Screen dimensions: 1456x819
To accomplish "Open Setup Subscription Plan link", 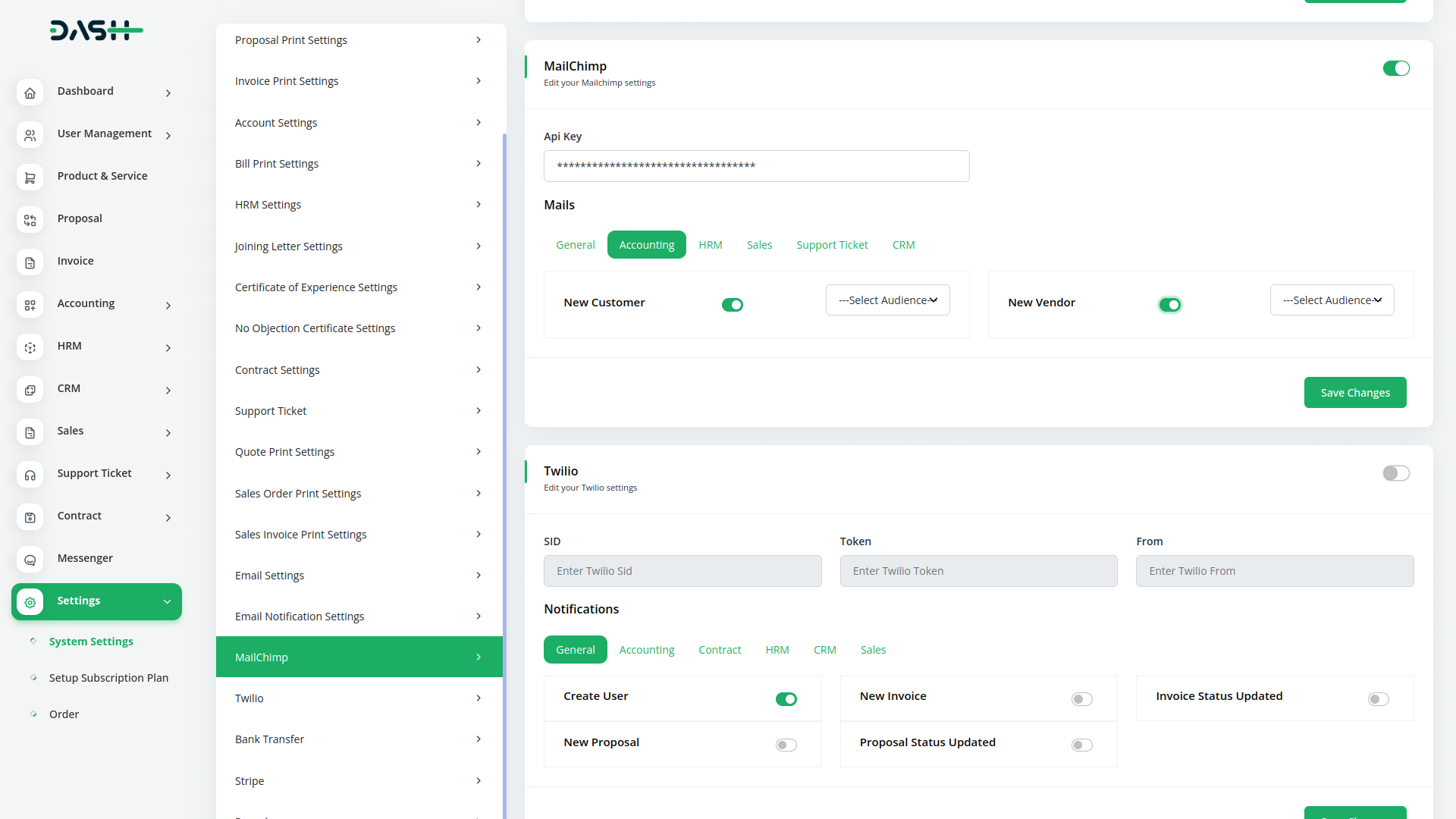I will pyautogui.click(x=108, y=678).
